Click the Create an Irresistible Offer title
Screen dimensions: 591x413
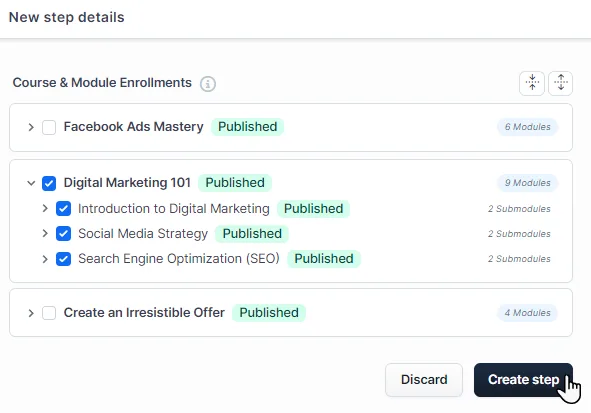click(x=144, y=312)
